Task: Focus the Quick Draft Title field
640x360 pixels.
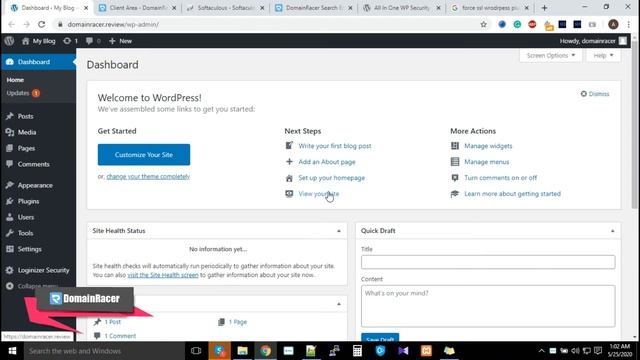Action: point(488,262)
